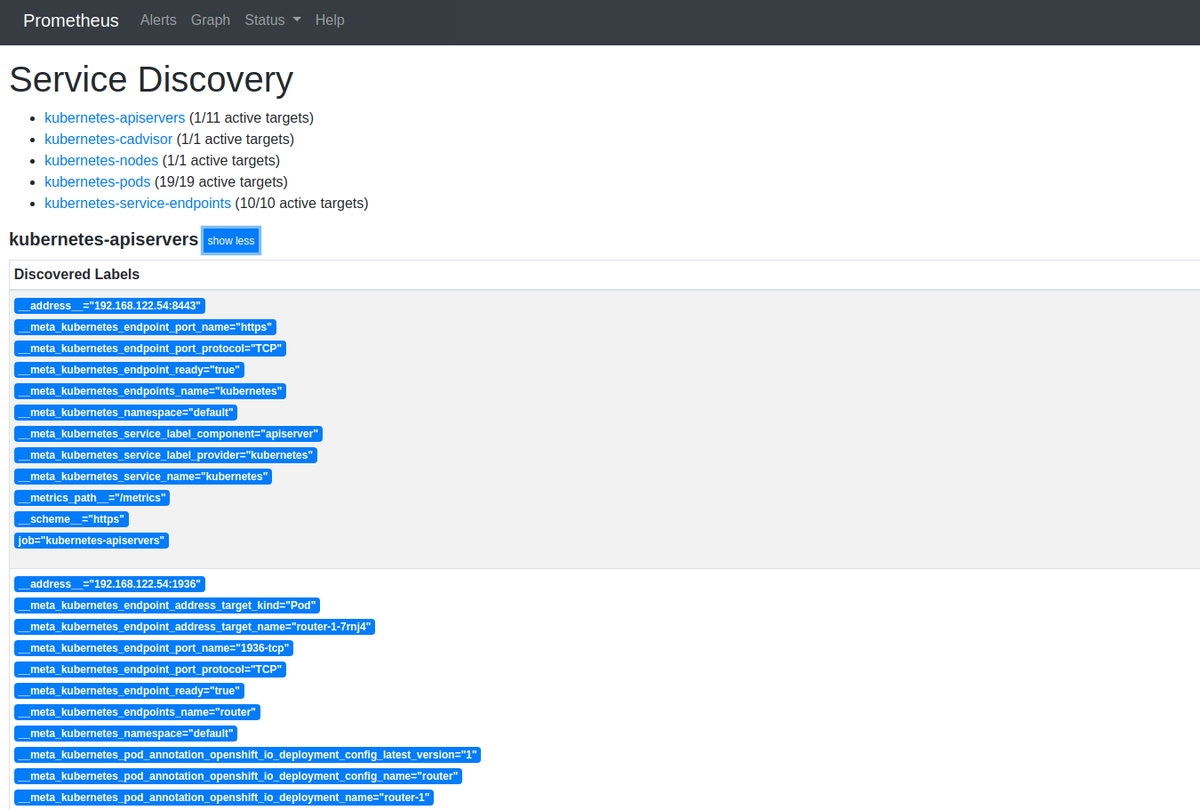Select label __address__="192.168.122.54:1936"
1200x810 pixels.
[110, 584]
